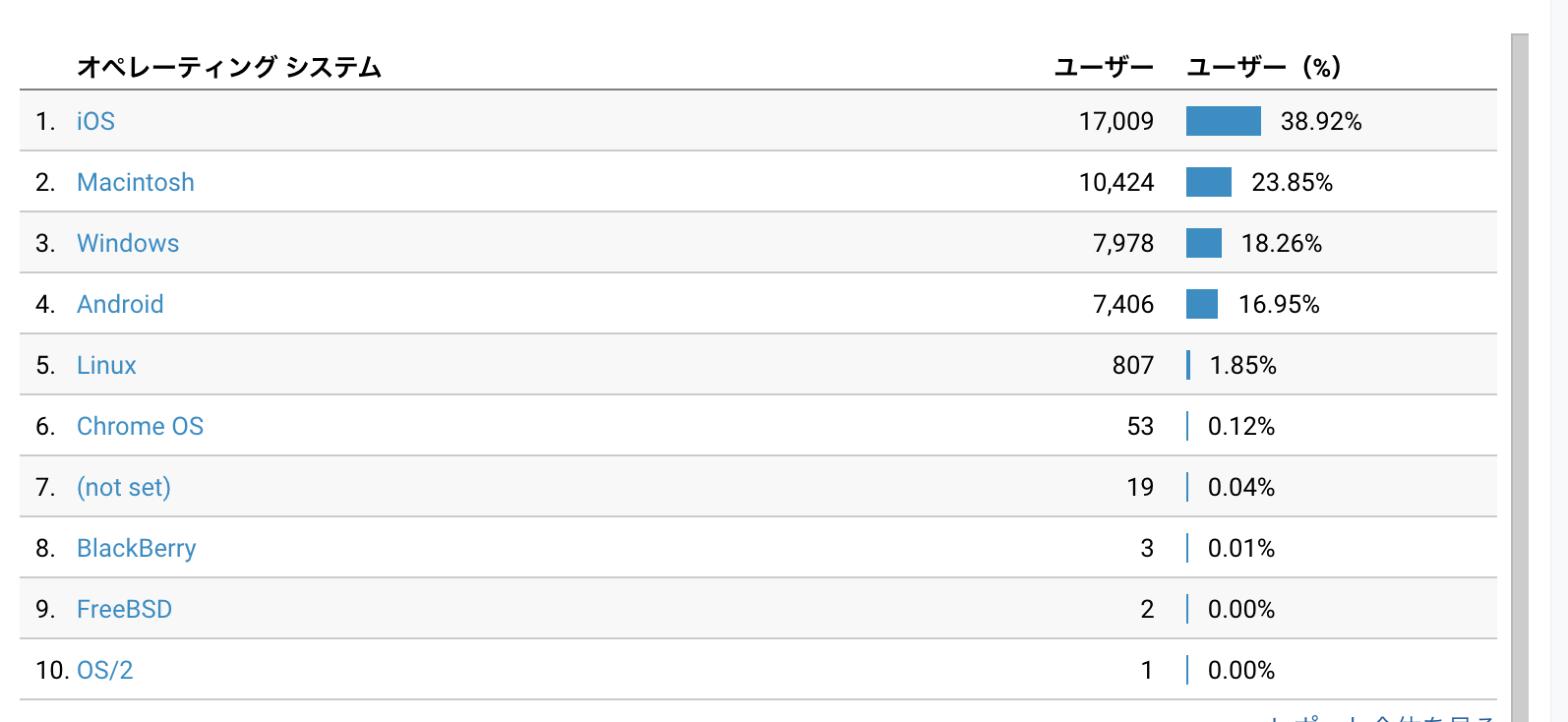Open the Linux row link
The height and width of the screenshot is (722, 1568).
[x=106, y=365]
